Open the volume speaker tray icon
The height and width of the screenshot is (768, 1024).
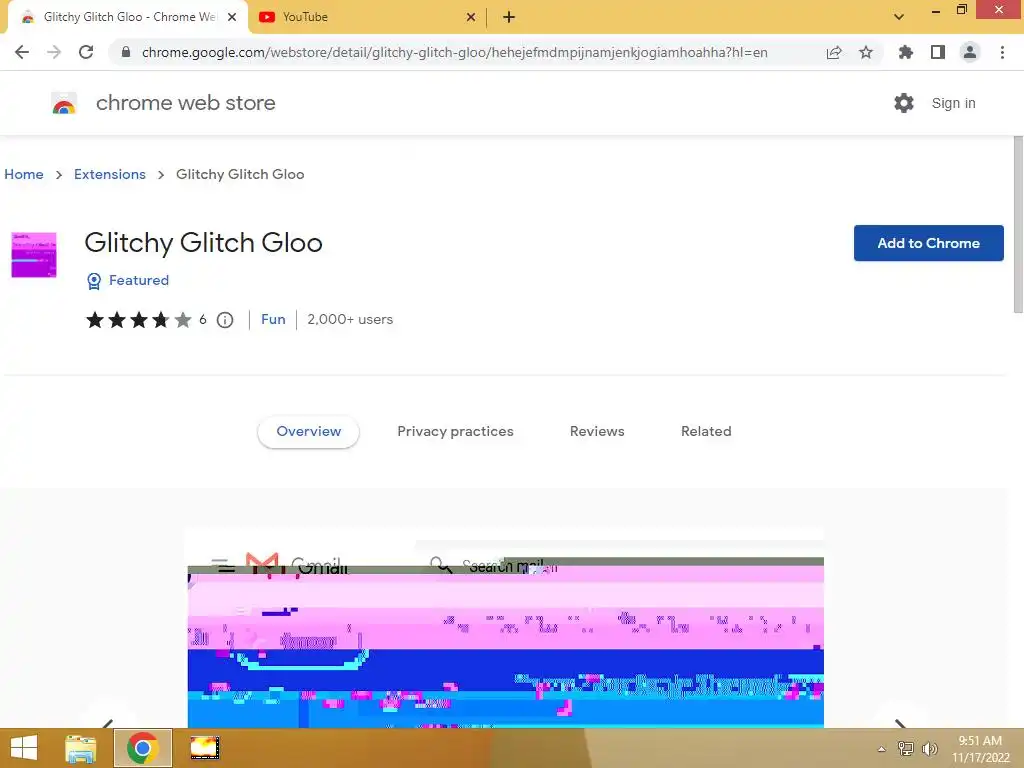point(930,749)
